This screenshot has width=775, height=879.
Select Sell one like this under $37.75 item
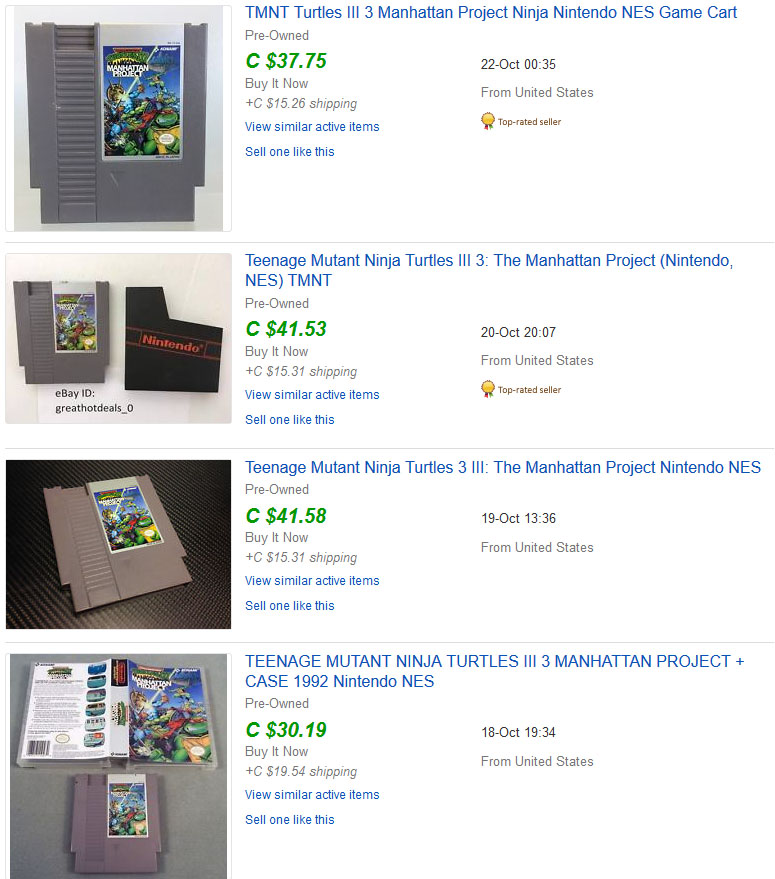[x=289, y=151]
